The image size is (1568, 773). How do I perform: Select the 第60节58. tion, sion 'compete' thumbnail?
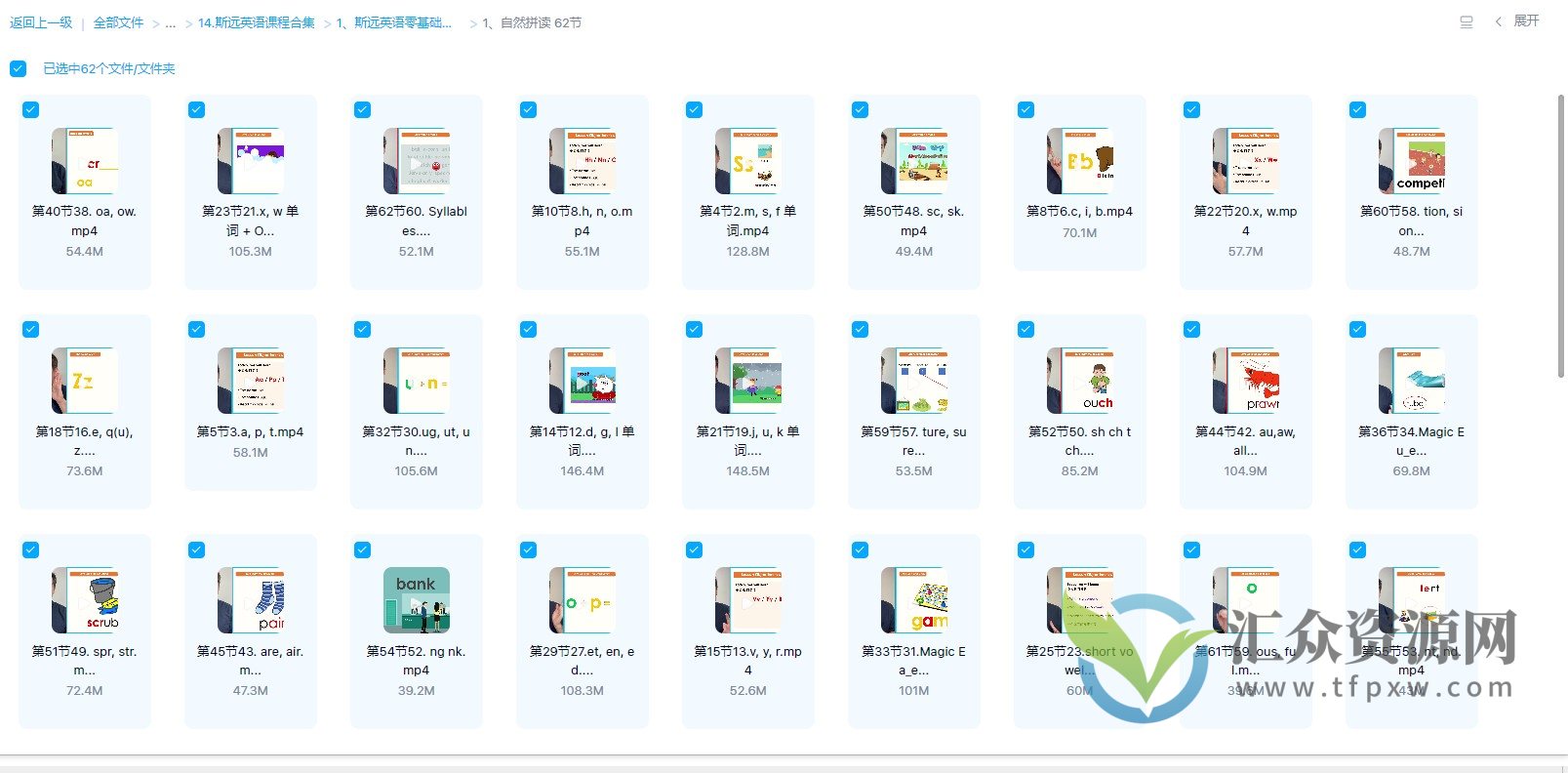coord(1412,161)
